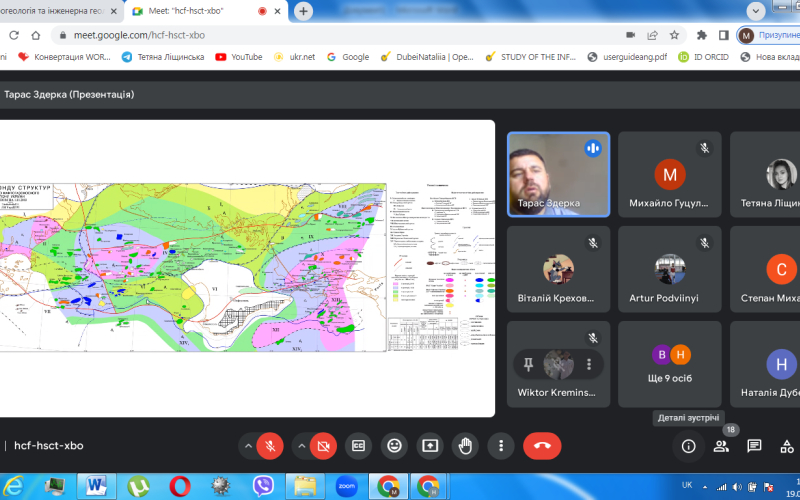Click Artur Podviinyi participant tile
Screen dimensions: 800x500
pos(669,269)
